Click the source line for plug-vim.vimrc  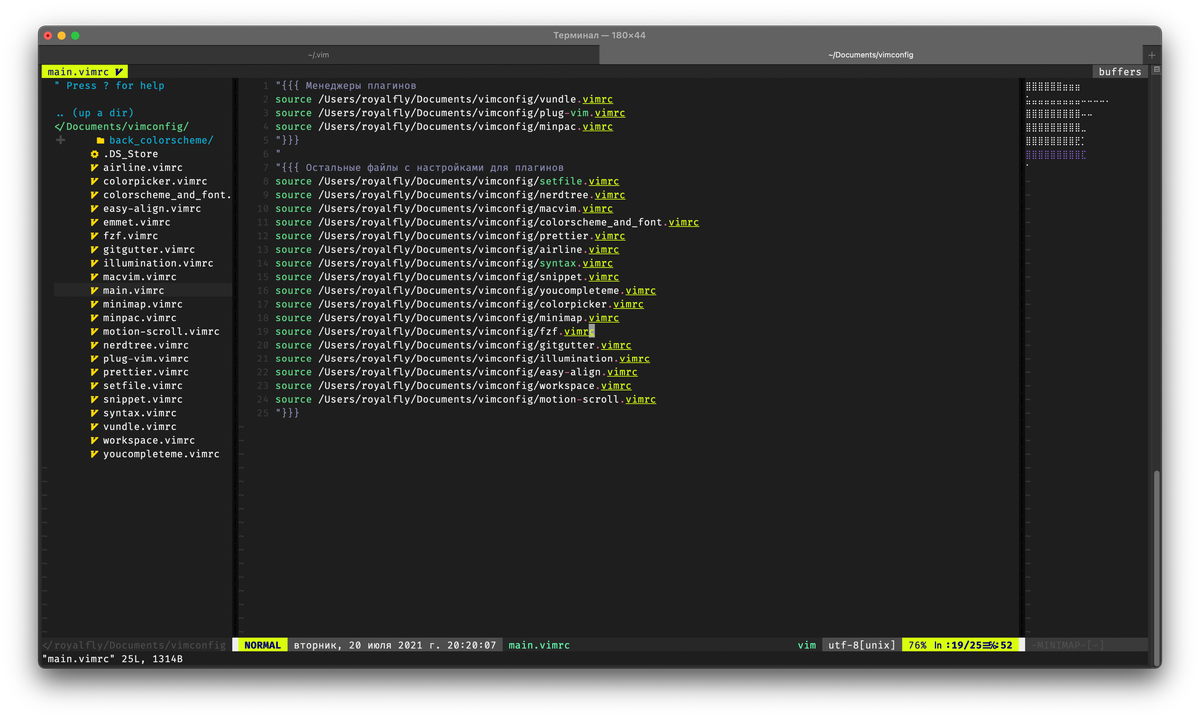click(x=450, y=113)
